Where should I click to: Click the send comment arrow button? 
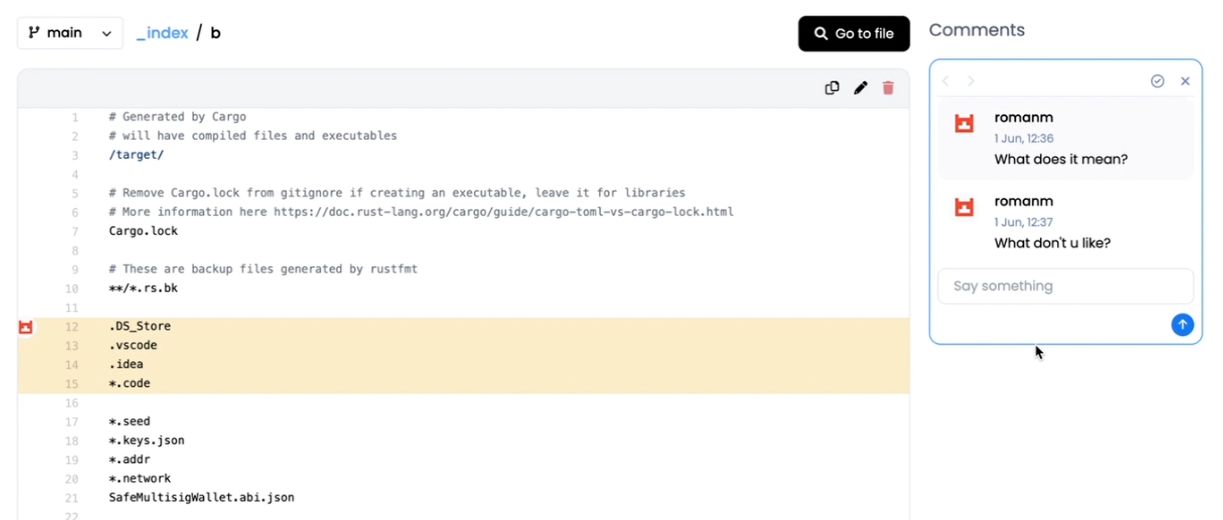pos(1182,324)
